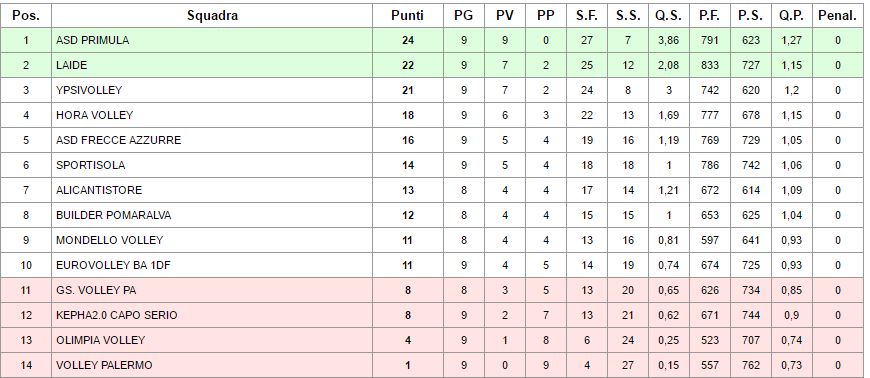
Task: Click the Pos. column header
Action: click(x=26, y=16)
